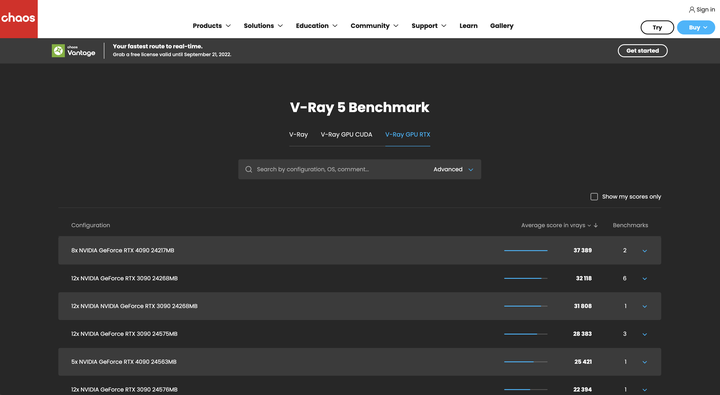
Task: Open the Community menu
Action: (x=374, y=26)
